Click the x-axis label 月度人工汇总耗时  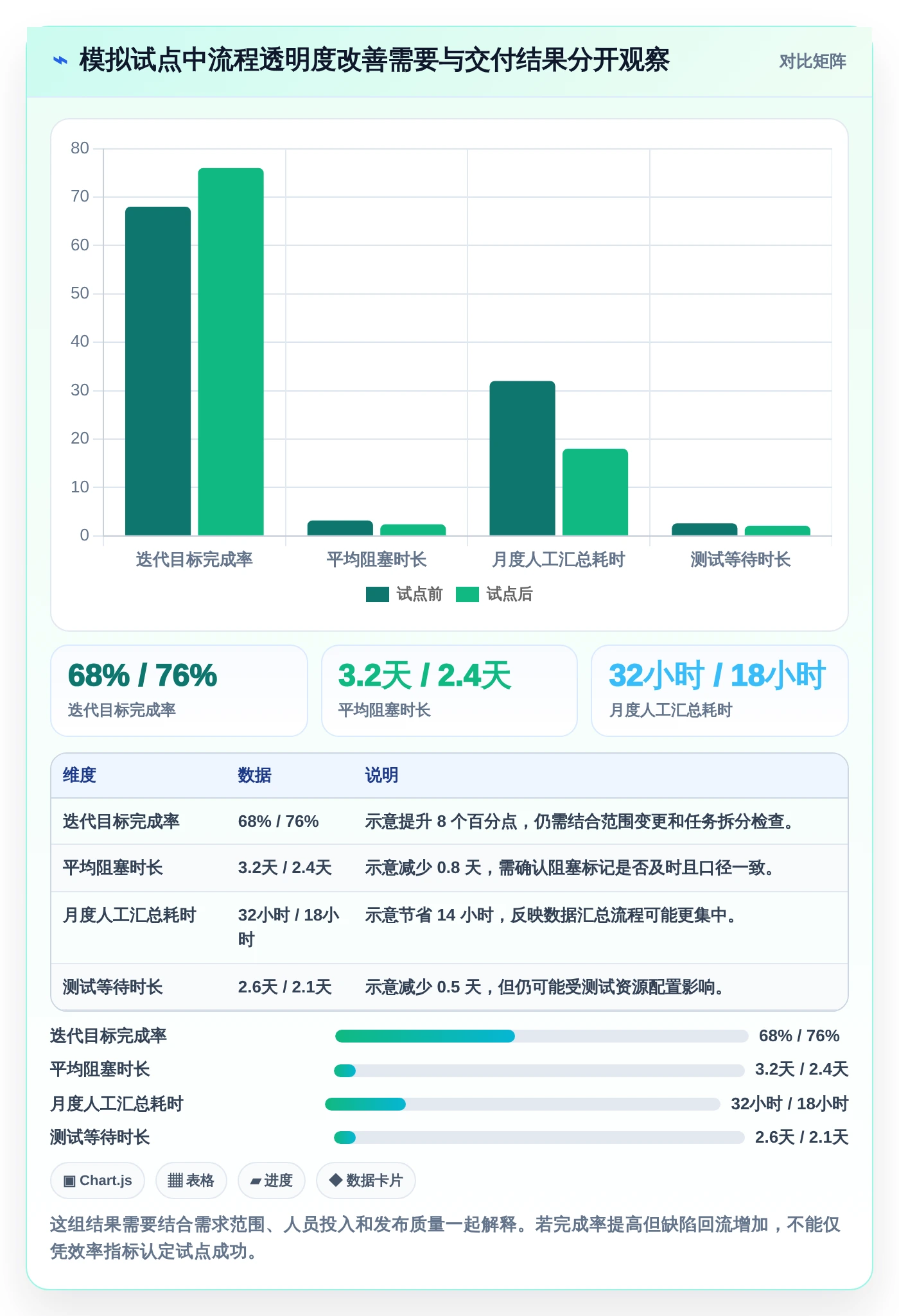point(559,560)
